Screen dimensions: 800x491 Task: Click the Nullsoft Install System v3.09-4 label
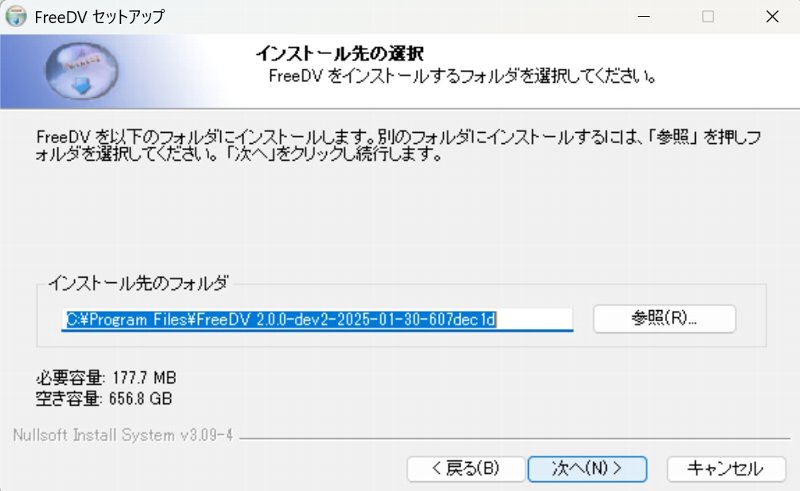coord(123,435)
